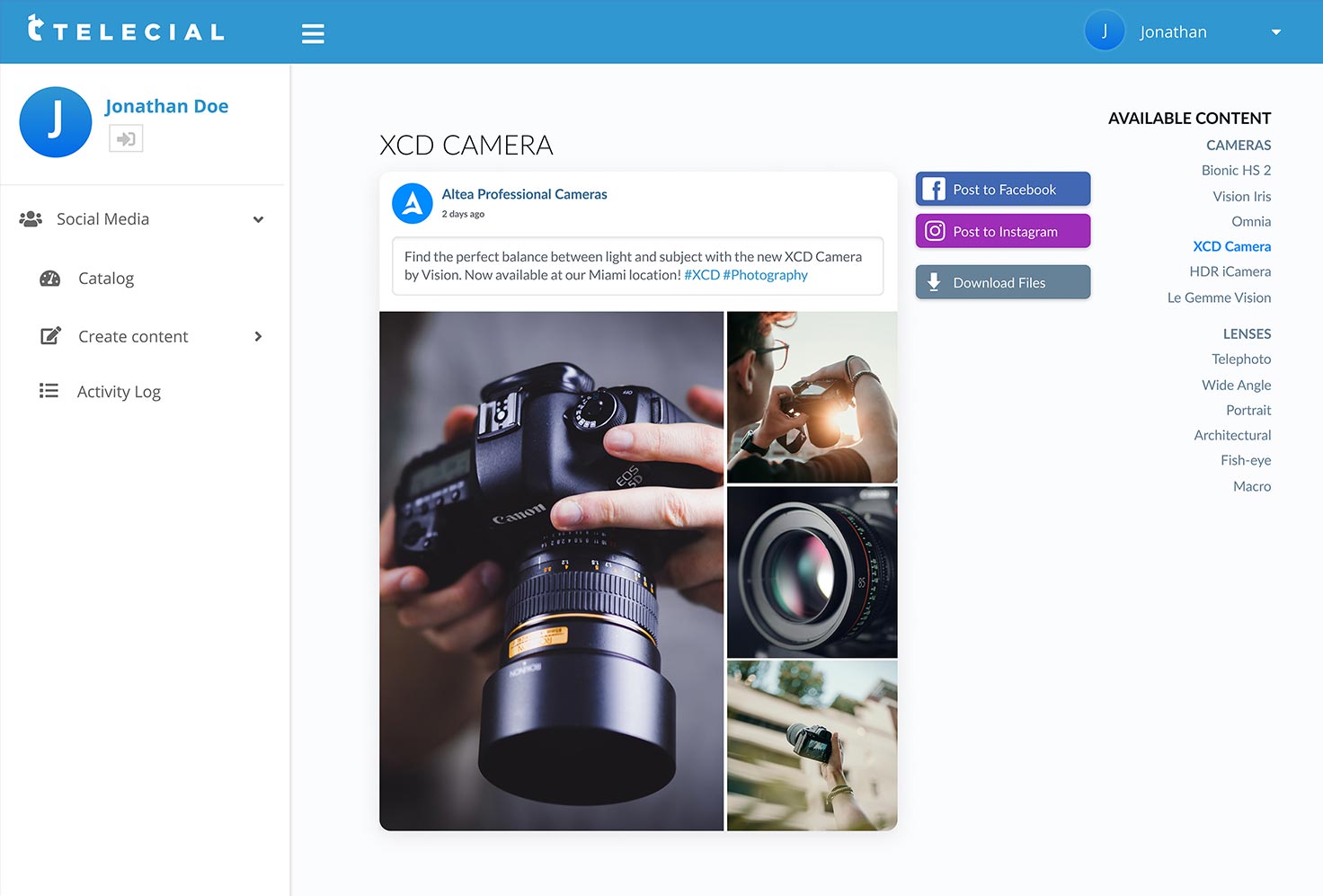Open the hamburger menu icon
This screenshot has width=1323, height=896.
tap(313, 33)
